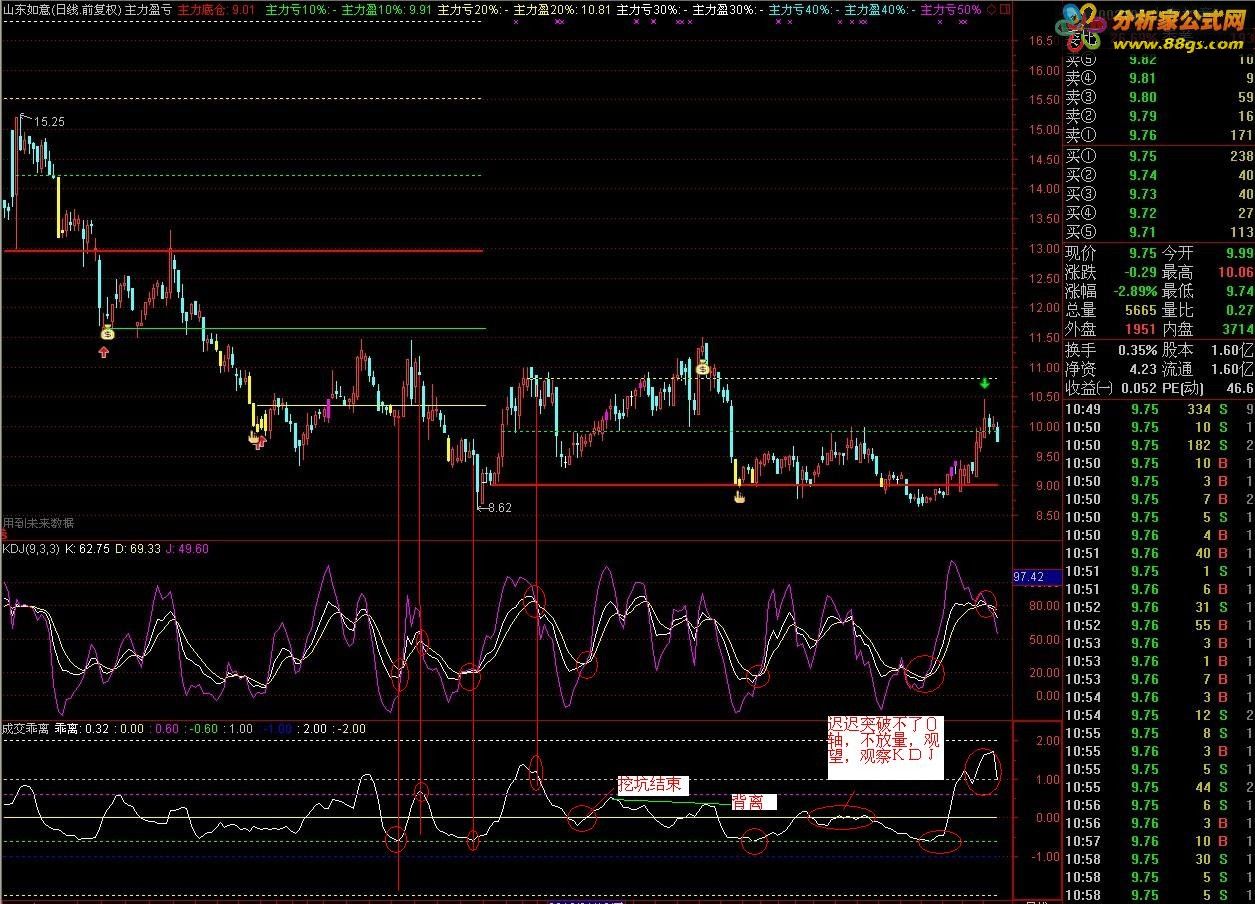Select the 10:50 trade row with 182 S
The height and width of the screenshot is (904, 1255).
pos(1159,445)
